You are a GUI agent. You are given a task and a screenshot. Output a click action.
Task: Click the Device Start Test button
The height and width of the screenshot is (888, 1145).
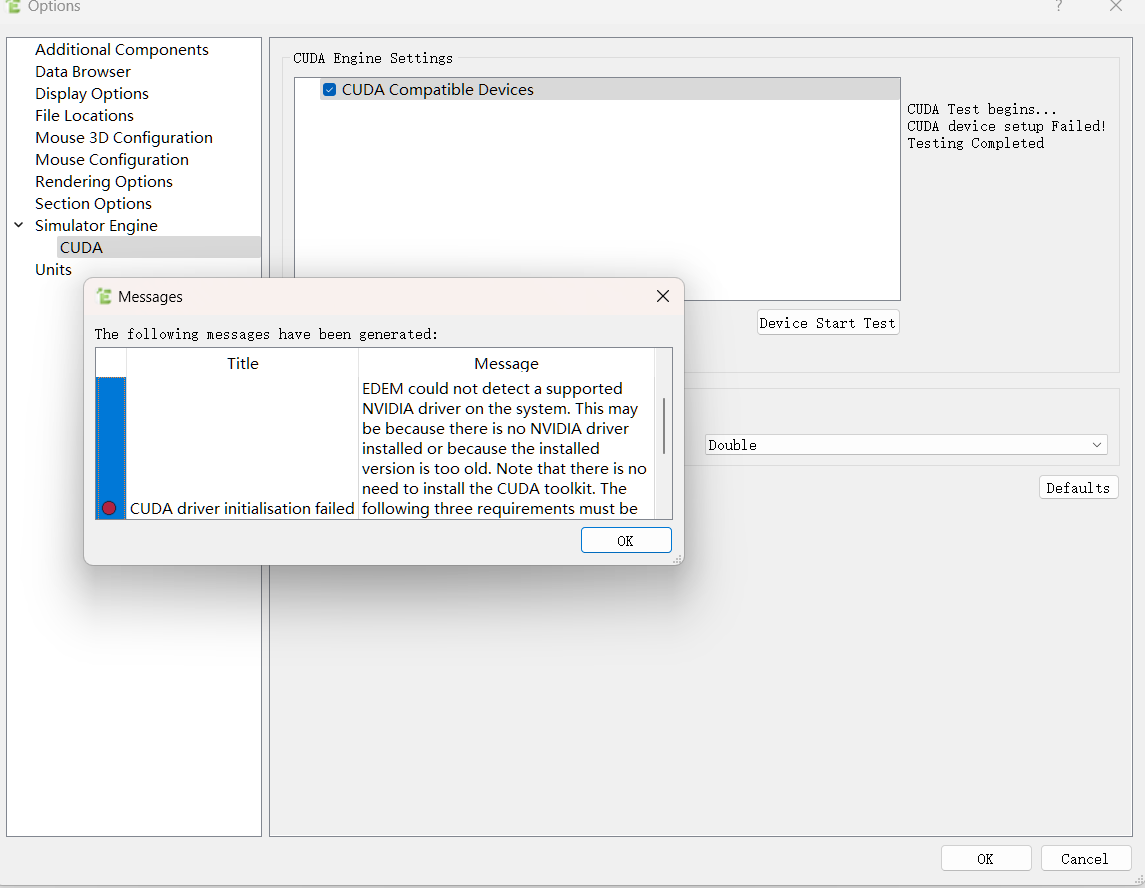pyautogui.click(x=827, y=323)
